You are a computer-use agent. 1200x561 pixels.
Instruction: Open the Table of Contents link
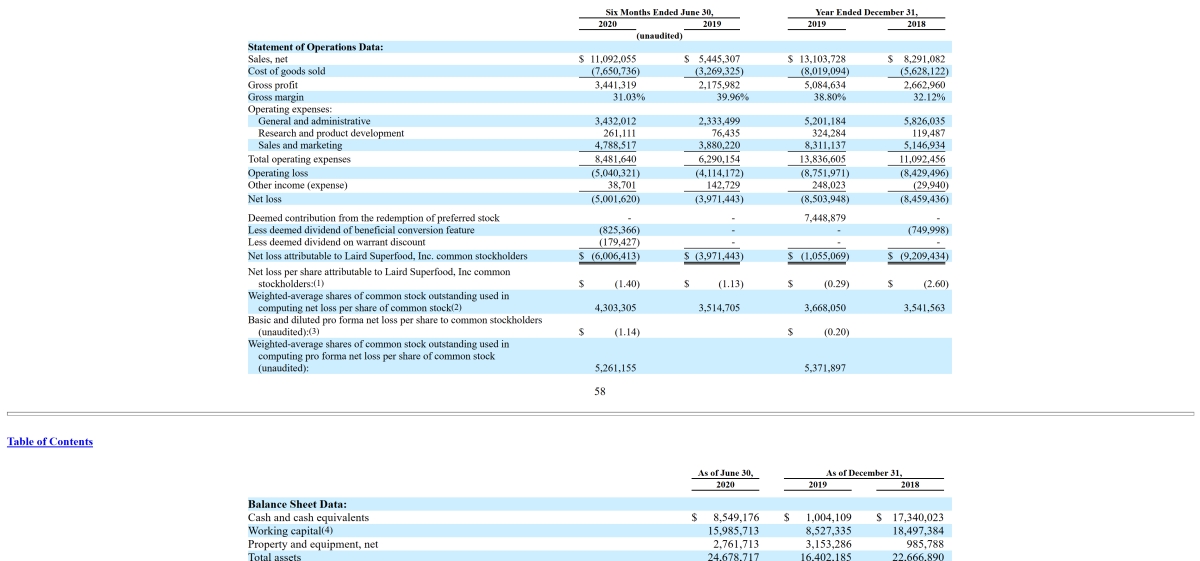tap(50, 442)
